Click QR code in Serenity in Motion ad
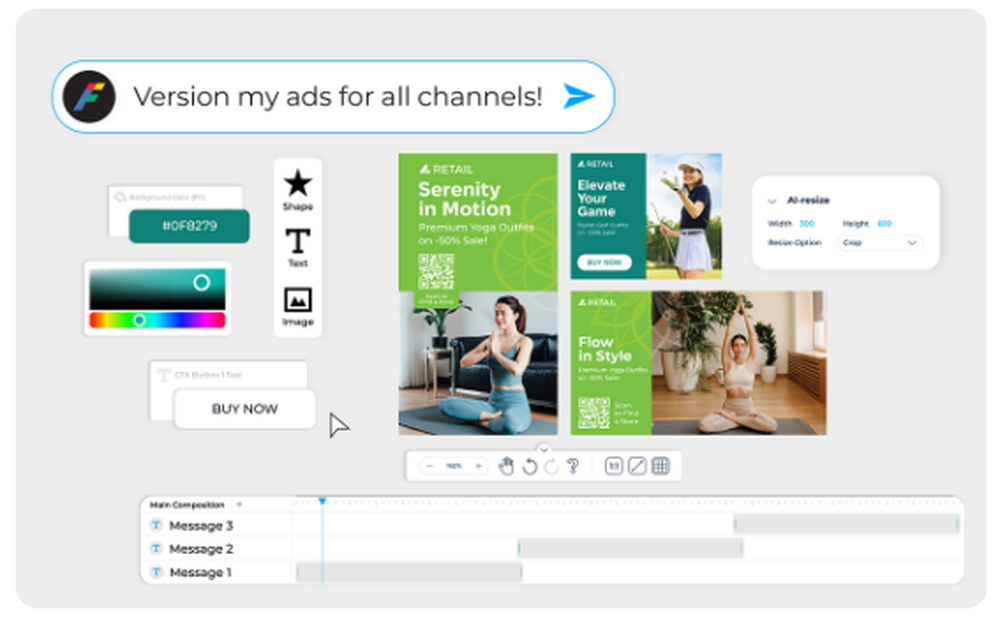The image size is (1000, 624). pos(436,272)
